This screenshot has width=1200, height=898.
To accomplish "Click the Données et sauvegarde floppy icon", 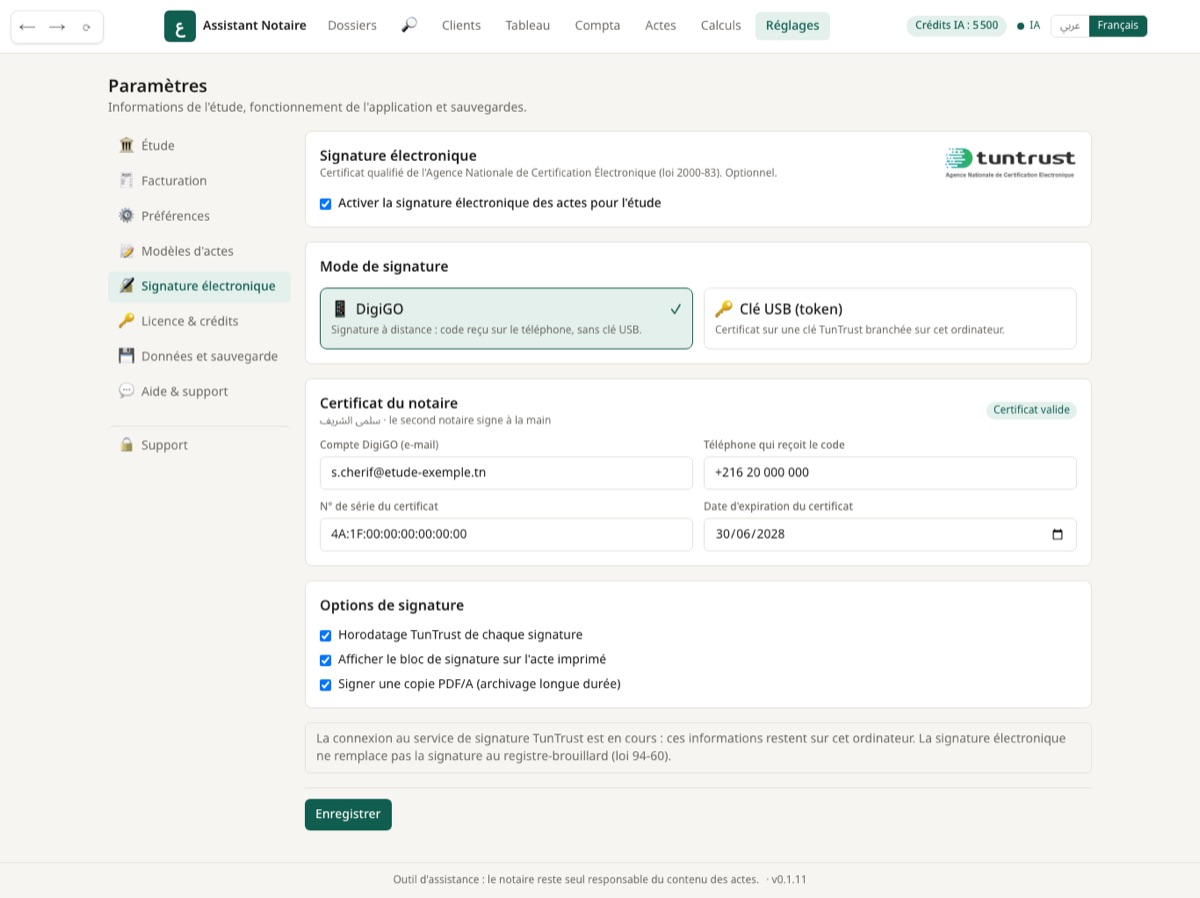I will (126, 356).
